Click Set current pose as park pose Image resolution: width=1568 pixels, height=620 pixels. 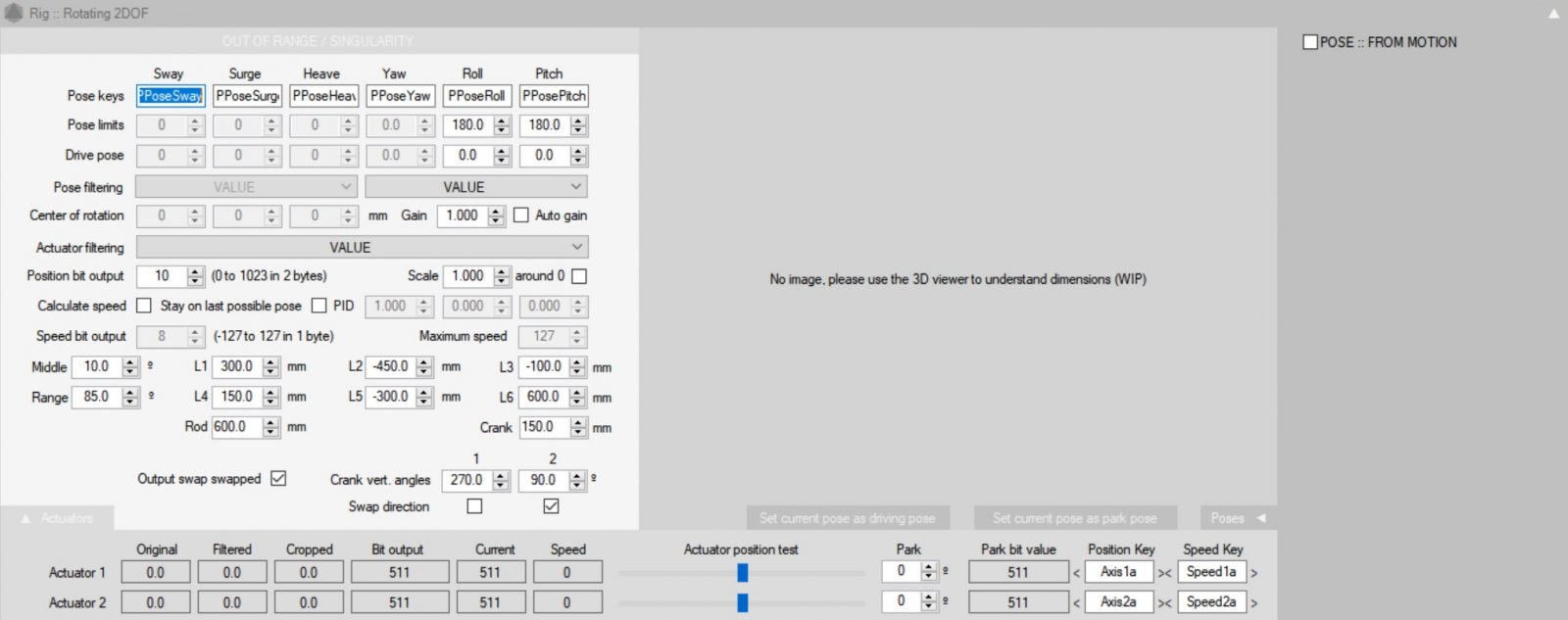tap(1074, 518)
